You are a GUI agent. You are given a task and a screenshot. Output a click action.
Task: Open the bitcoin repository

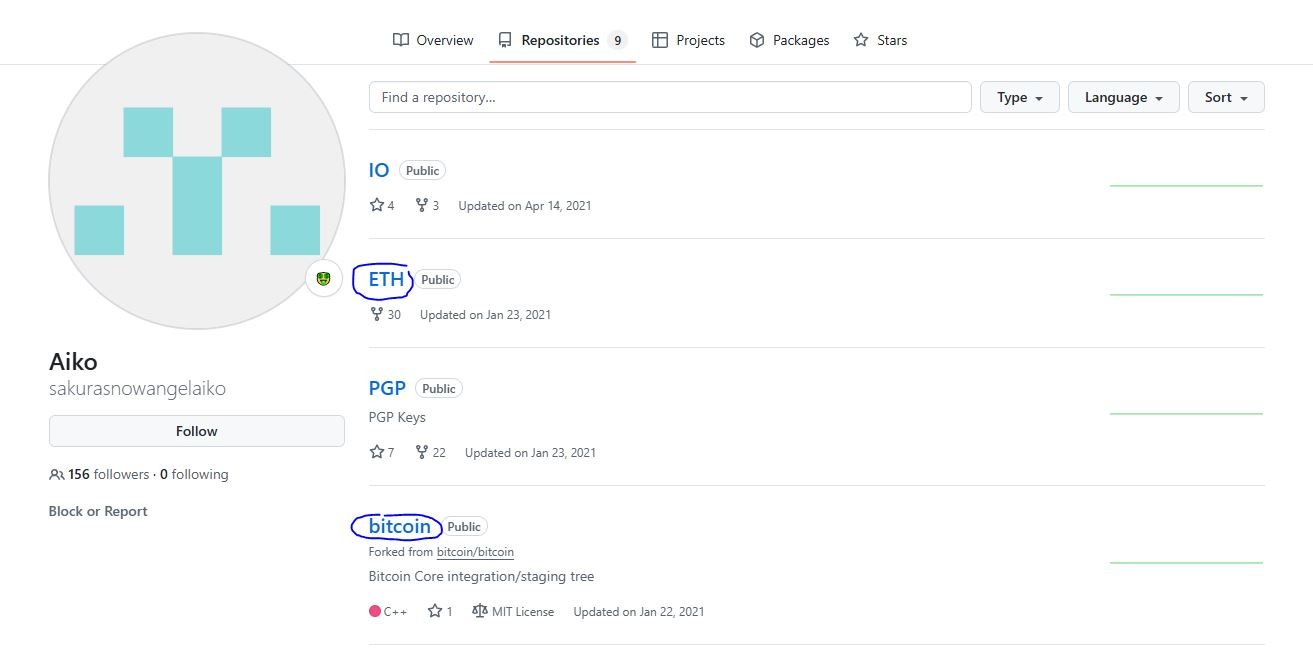coord(400,526)
